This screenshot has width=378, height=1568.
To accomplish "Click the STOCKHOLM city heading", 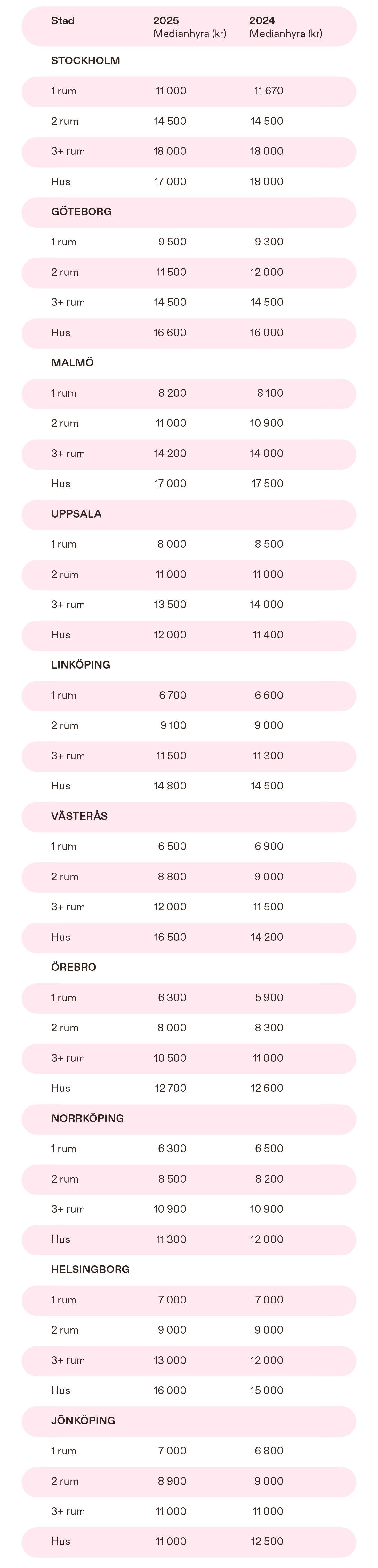I will coord(85,61).
